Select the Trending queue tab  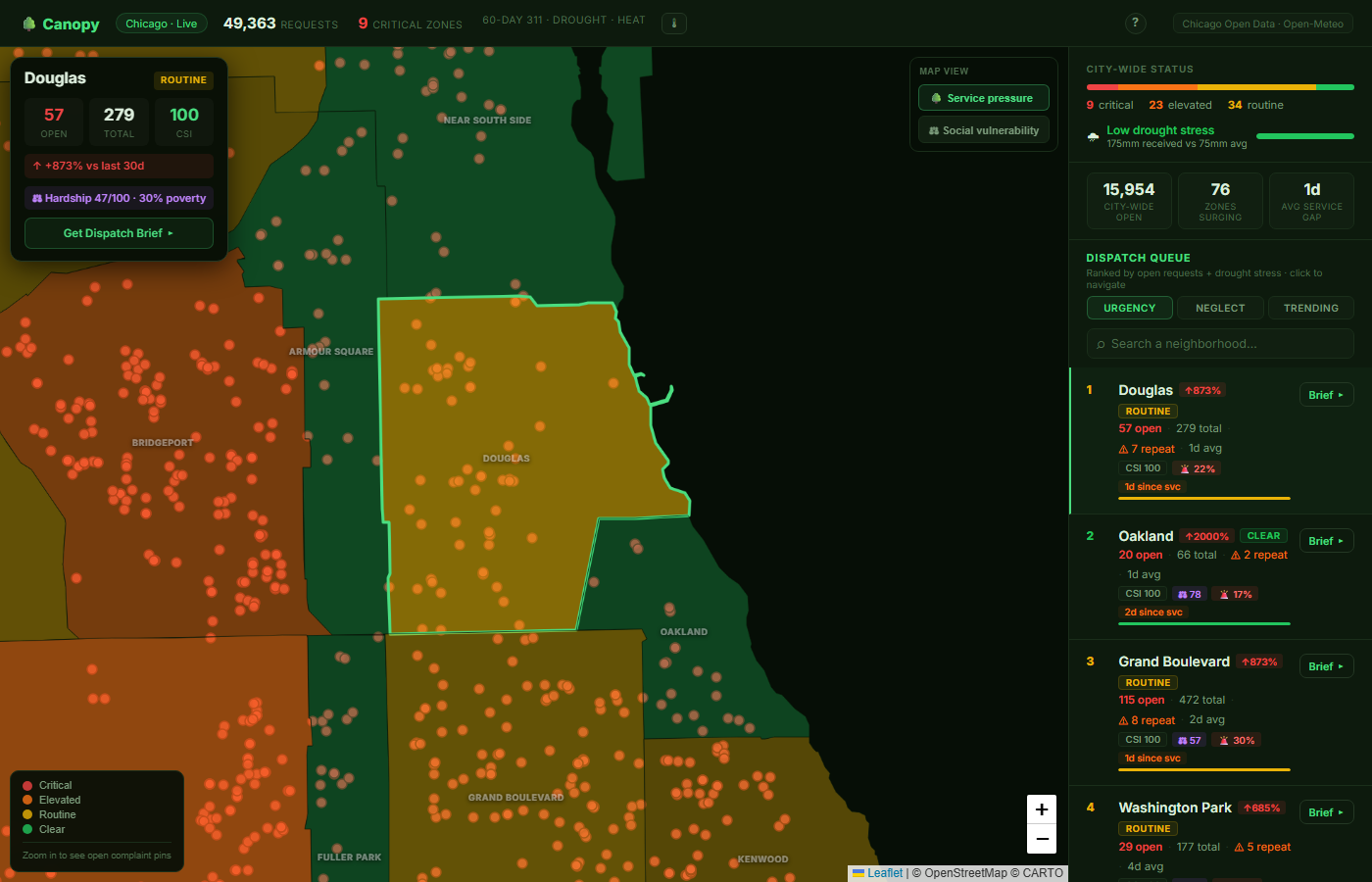(1311, 308)
